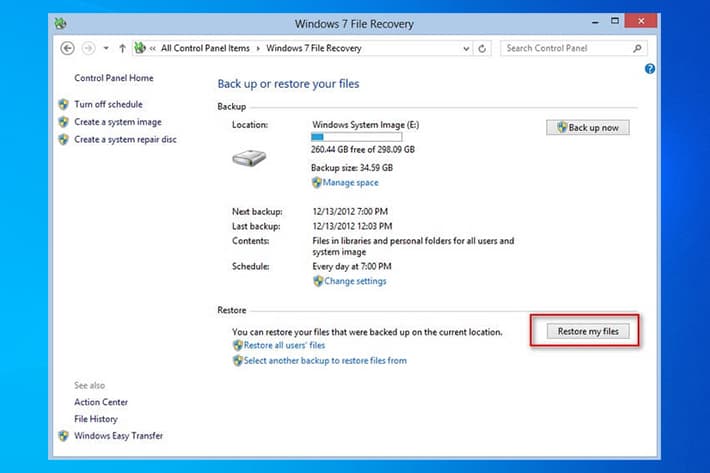Click the Forward navigation arrow
The image size is (710, 473).
click(x=88, y=48)
